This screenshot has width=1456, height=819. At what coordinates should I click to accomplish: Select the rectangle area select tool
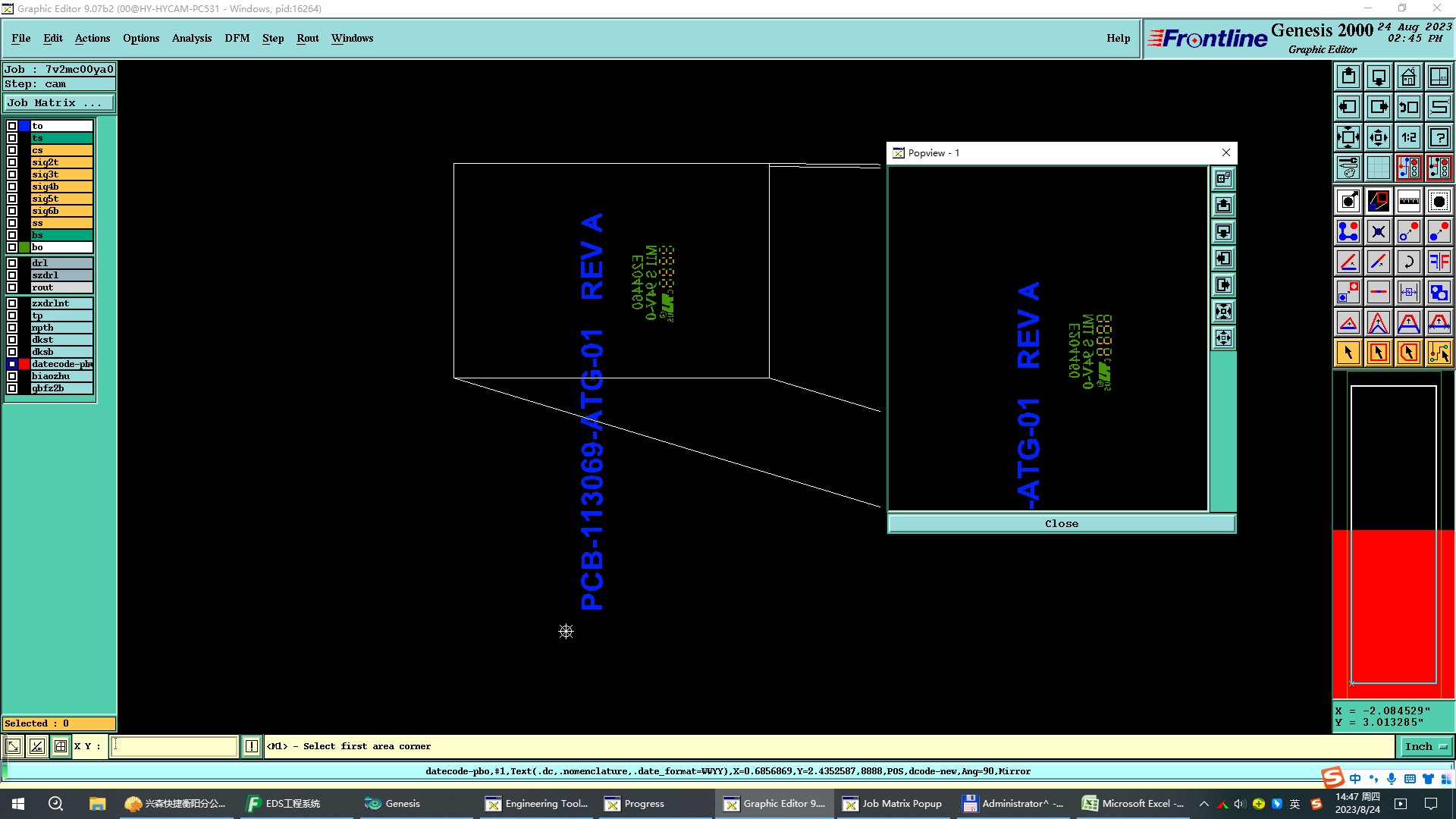pyautogui.click(x=1378, y=353)
